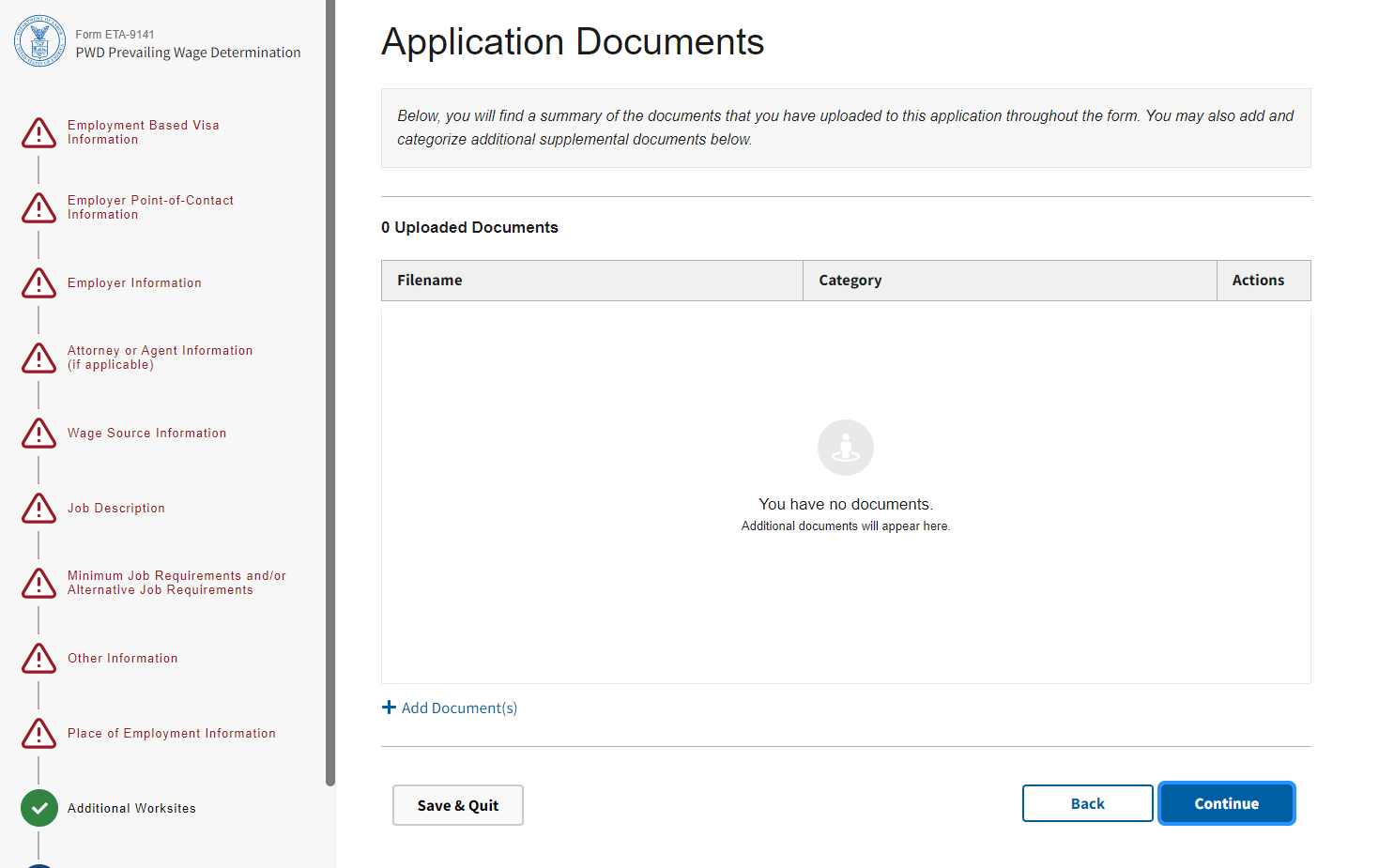Viewport: 1394px width, 868px height.
Task: Click the plus icon for Add Document(s)
Action: [x=389, y=708]
